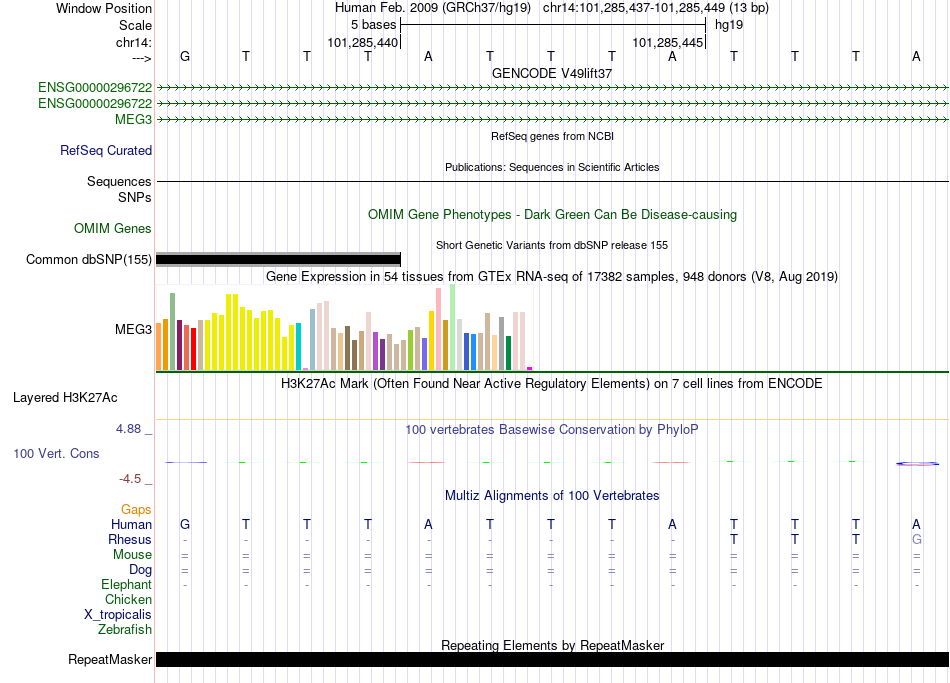
Task: Select the Rhesus alignment row label
Action: (x=130, y=539)
